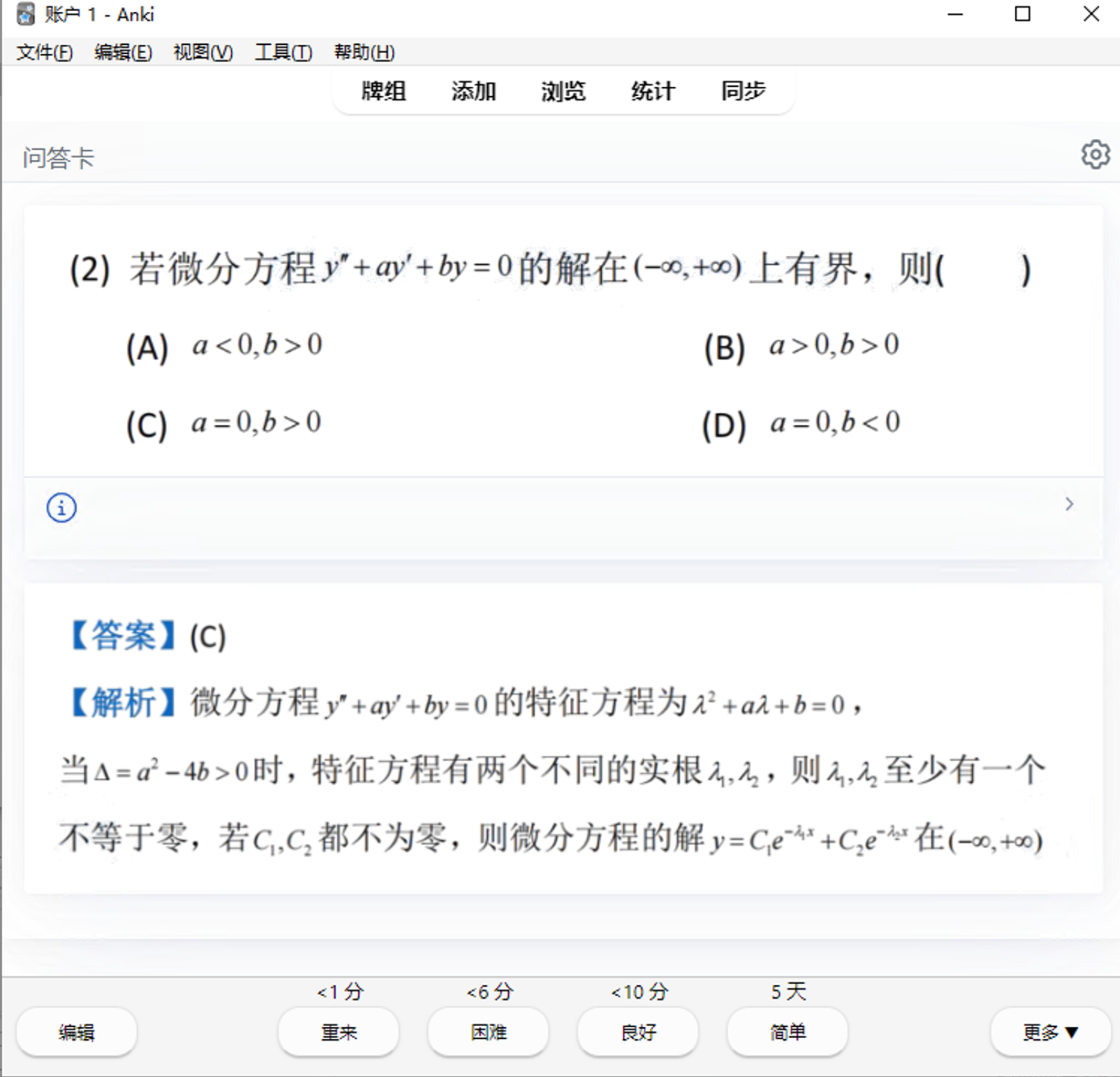
Task: Rate card as 简单 (easy)
Action: click(787, 1032)
